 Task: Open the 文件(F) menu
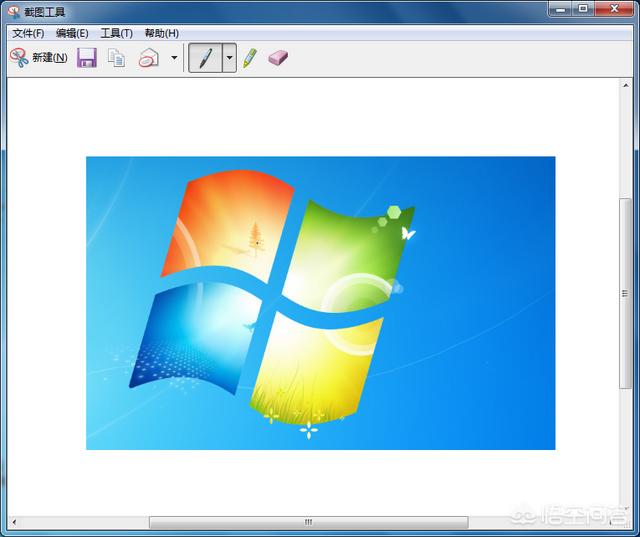click(x=28, y=33)
